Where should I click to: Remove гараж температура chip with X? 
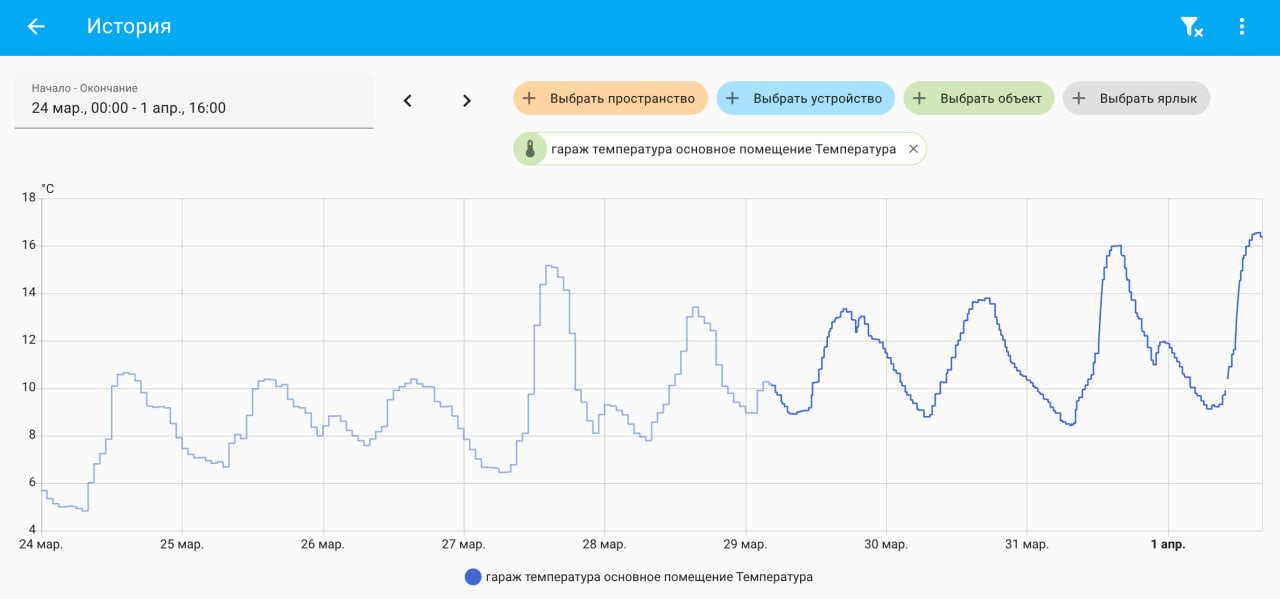(x=913, y=149)
